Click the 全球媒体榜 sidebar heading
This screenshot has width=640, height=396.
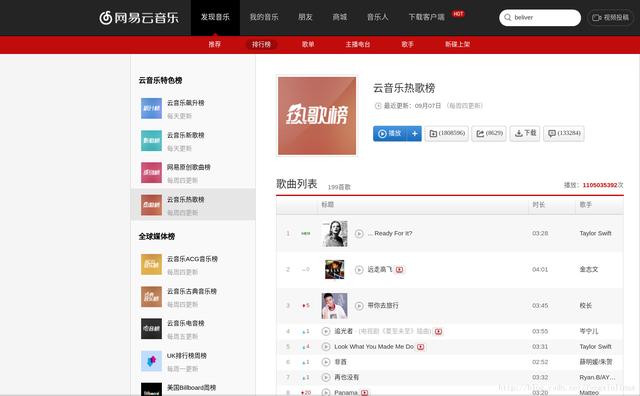tap(157, 236)
